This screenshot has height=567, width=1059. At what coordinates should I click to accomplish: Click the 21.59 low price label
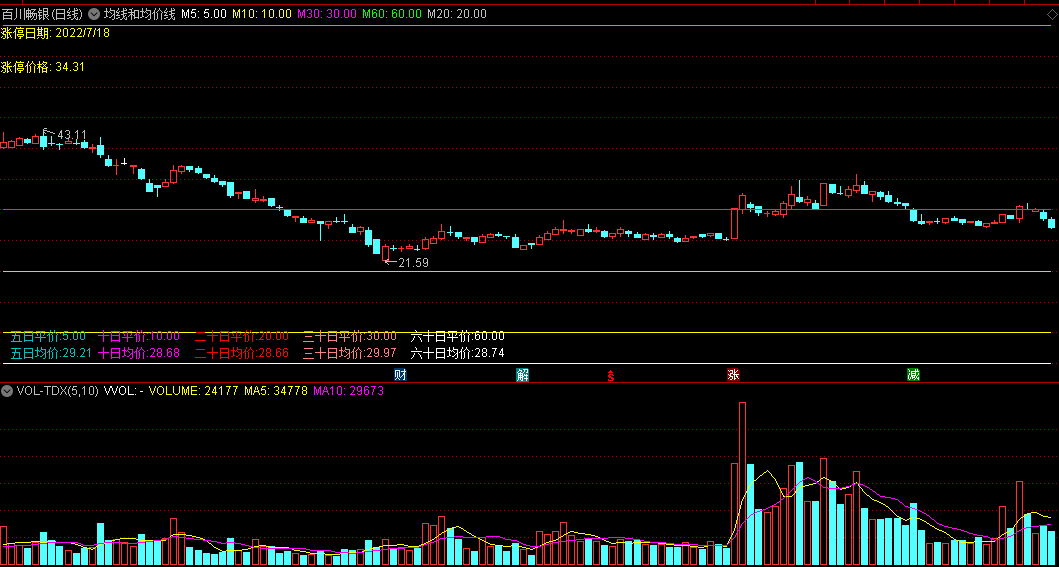point(413,263)
